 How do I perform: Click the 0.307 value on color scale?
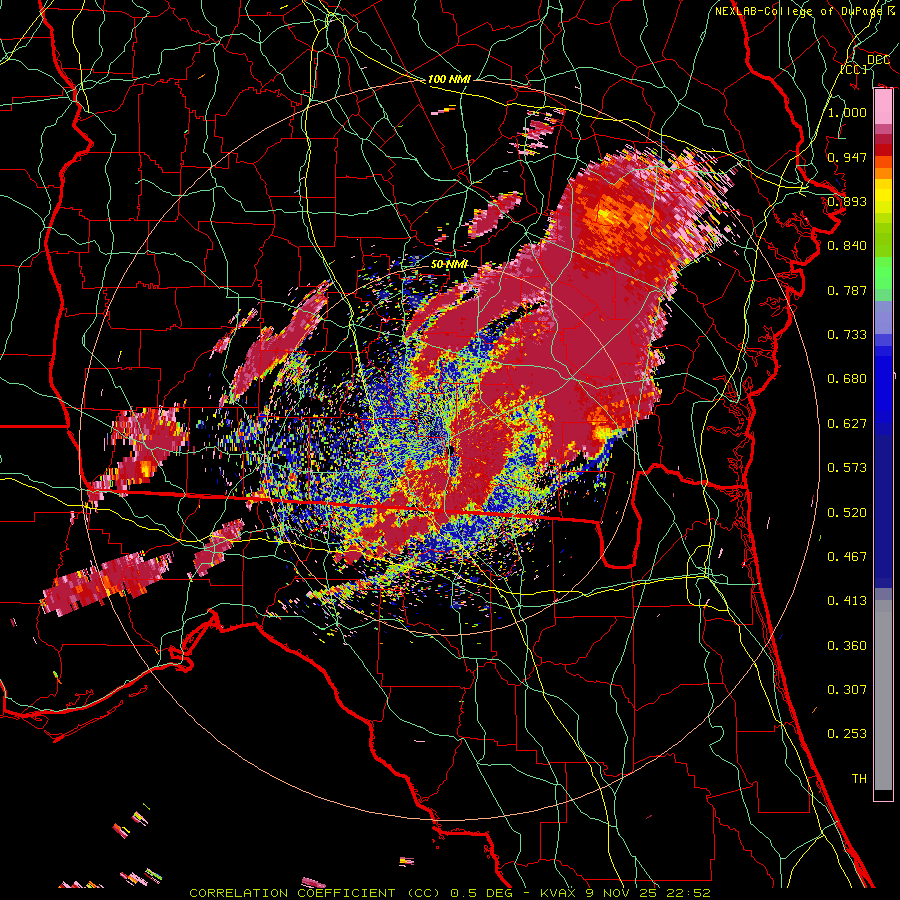847,689
